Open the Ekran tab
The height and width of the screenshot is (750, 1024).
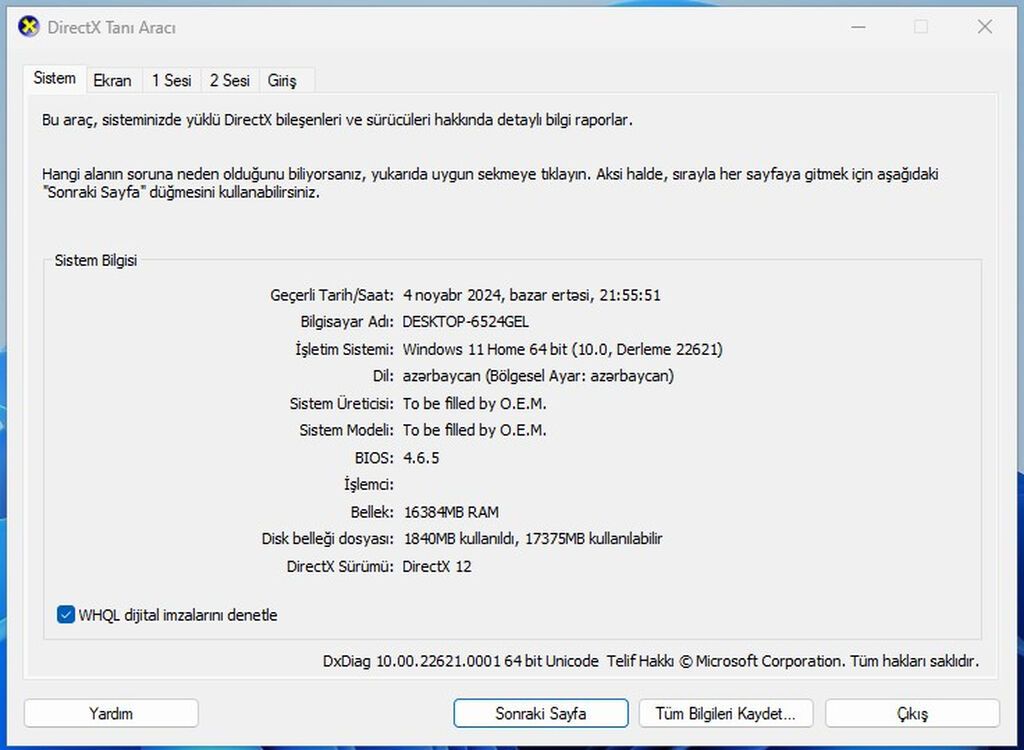[x=112, y=80]
